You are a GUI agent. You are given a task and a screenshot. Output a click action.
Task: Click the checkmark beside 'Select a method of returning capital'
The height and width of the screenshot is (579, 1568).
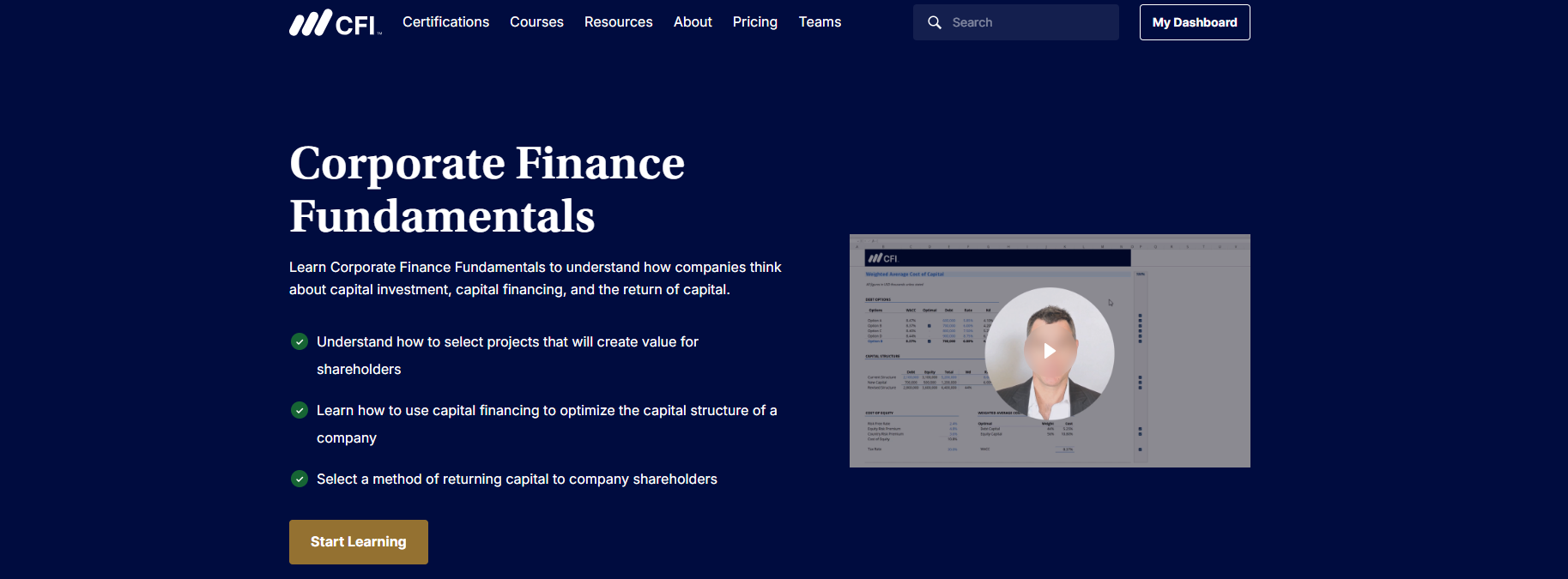click(300, 479)
